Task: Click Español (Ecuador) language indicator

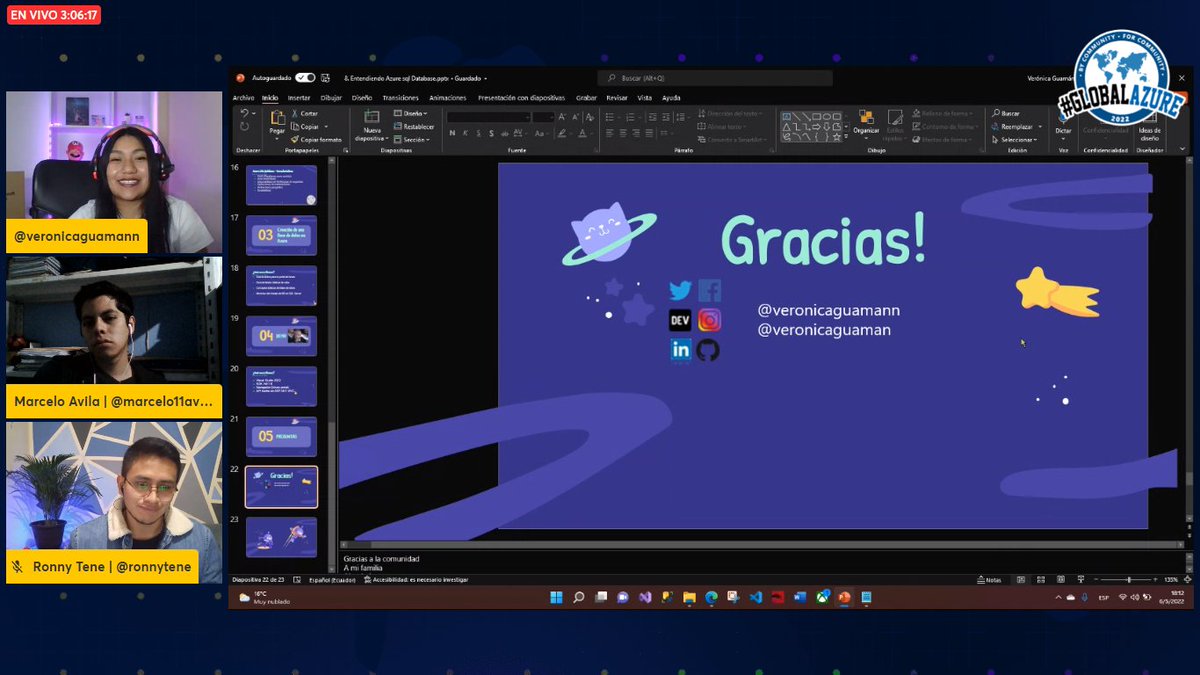Action: (x=331, y=580)
